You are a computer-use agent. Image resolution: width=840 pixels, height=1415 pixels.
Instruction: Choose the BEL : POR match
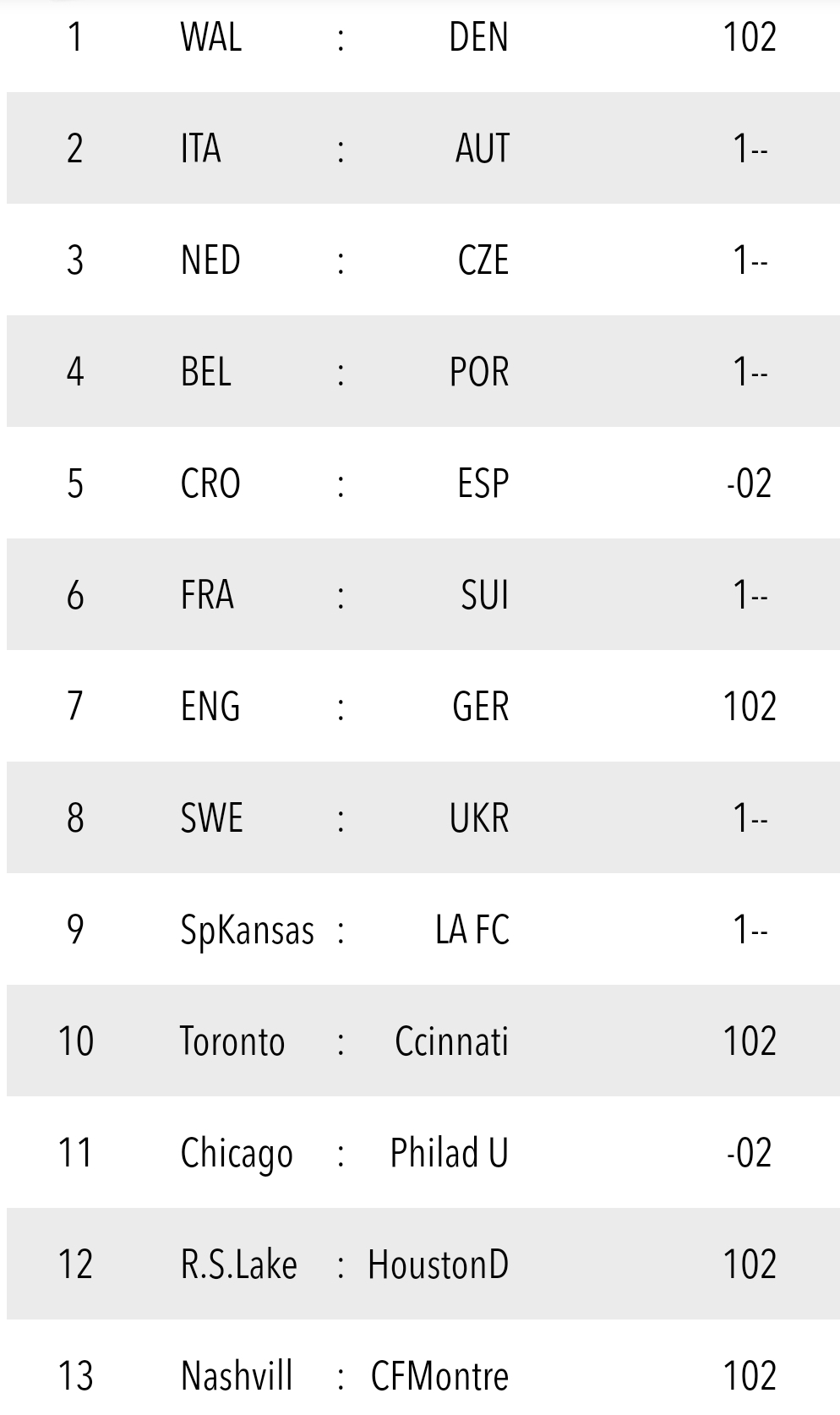[423, 371]
